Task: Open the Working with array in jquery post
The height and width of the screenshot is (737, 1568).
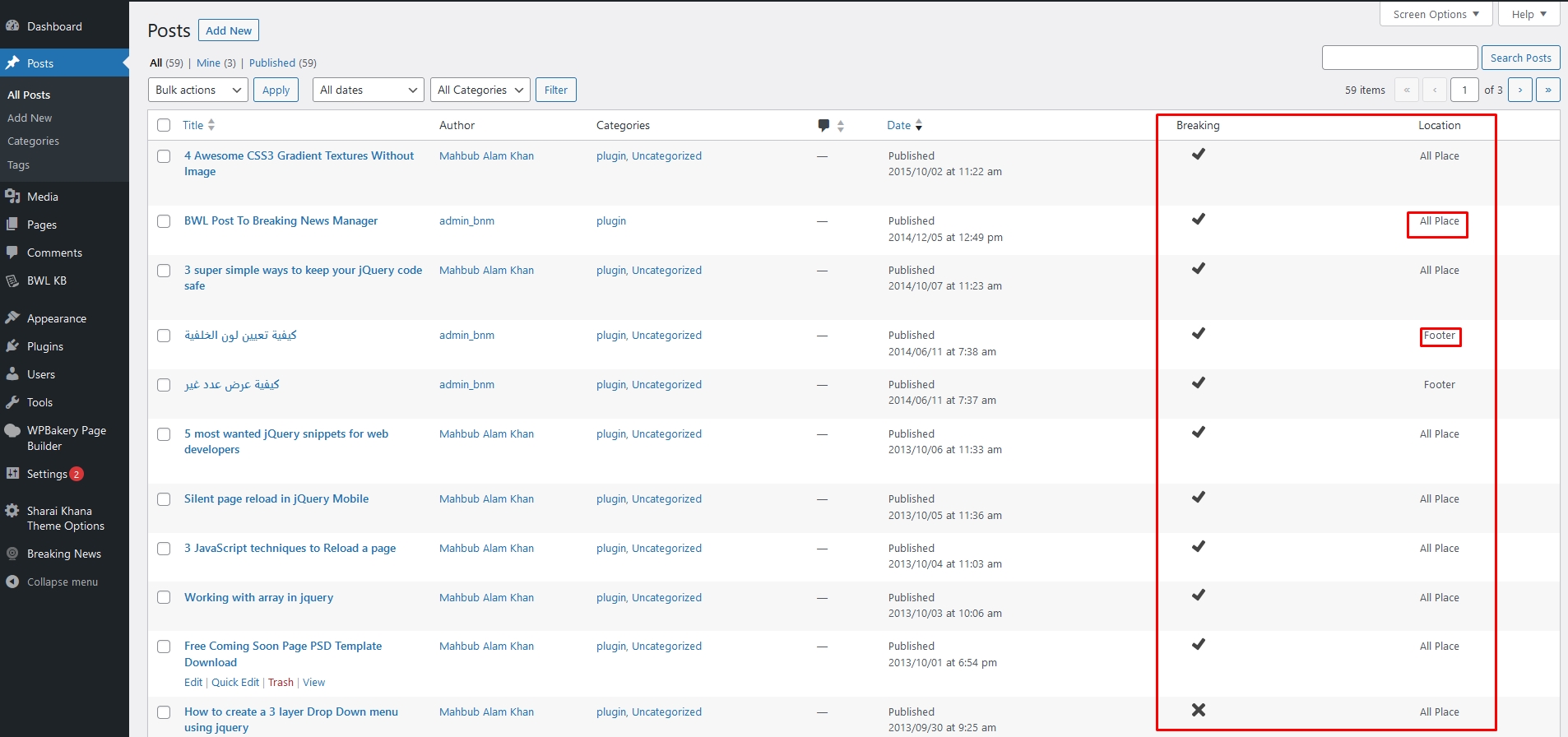Action: point(258,597)
